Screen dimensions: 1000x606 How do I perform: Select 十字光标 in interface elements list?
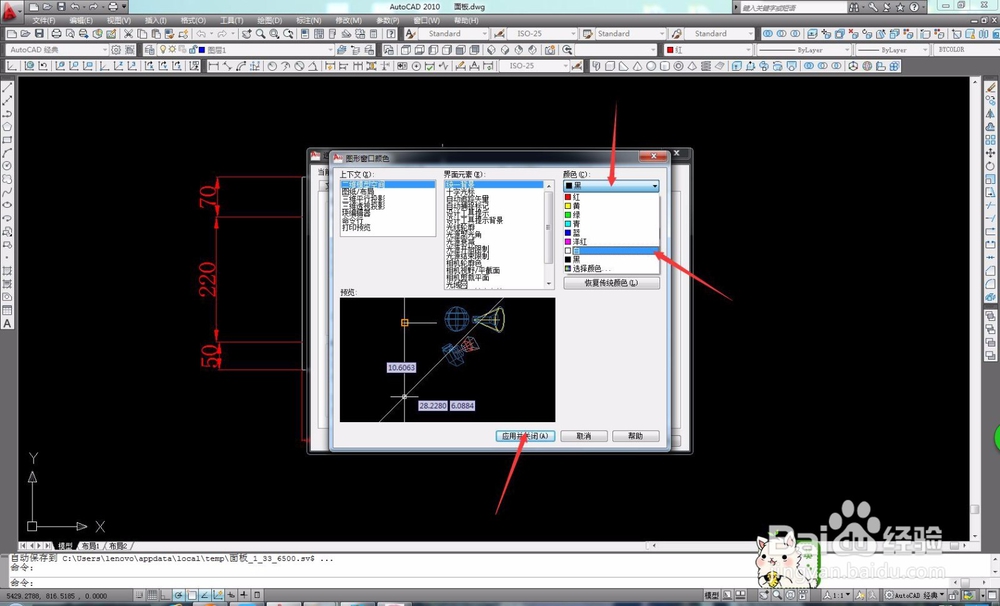coord(460,192)
